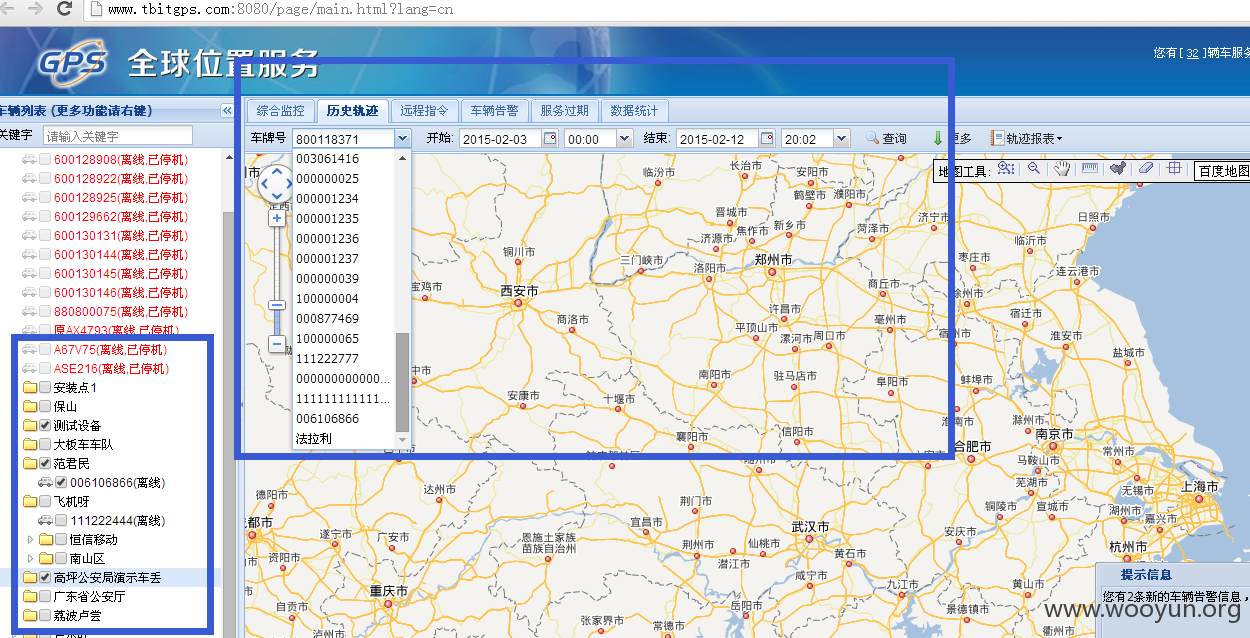Click the folder icon of 保山

(x=30, y=406)
